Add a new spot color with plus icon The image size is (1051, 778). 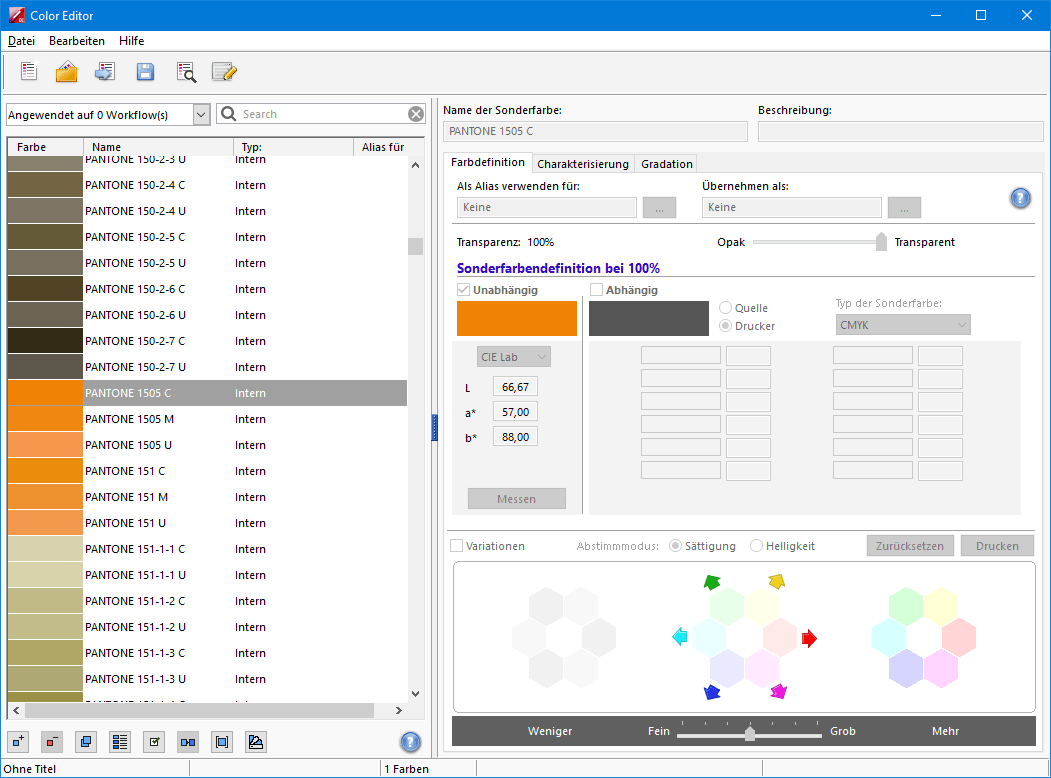click(x=18, y=742)
